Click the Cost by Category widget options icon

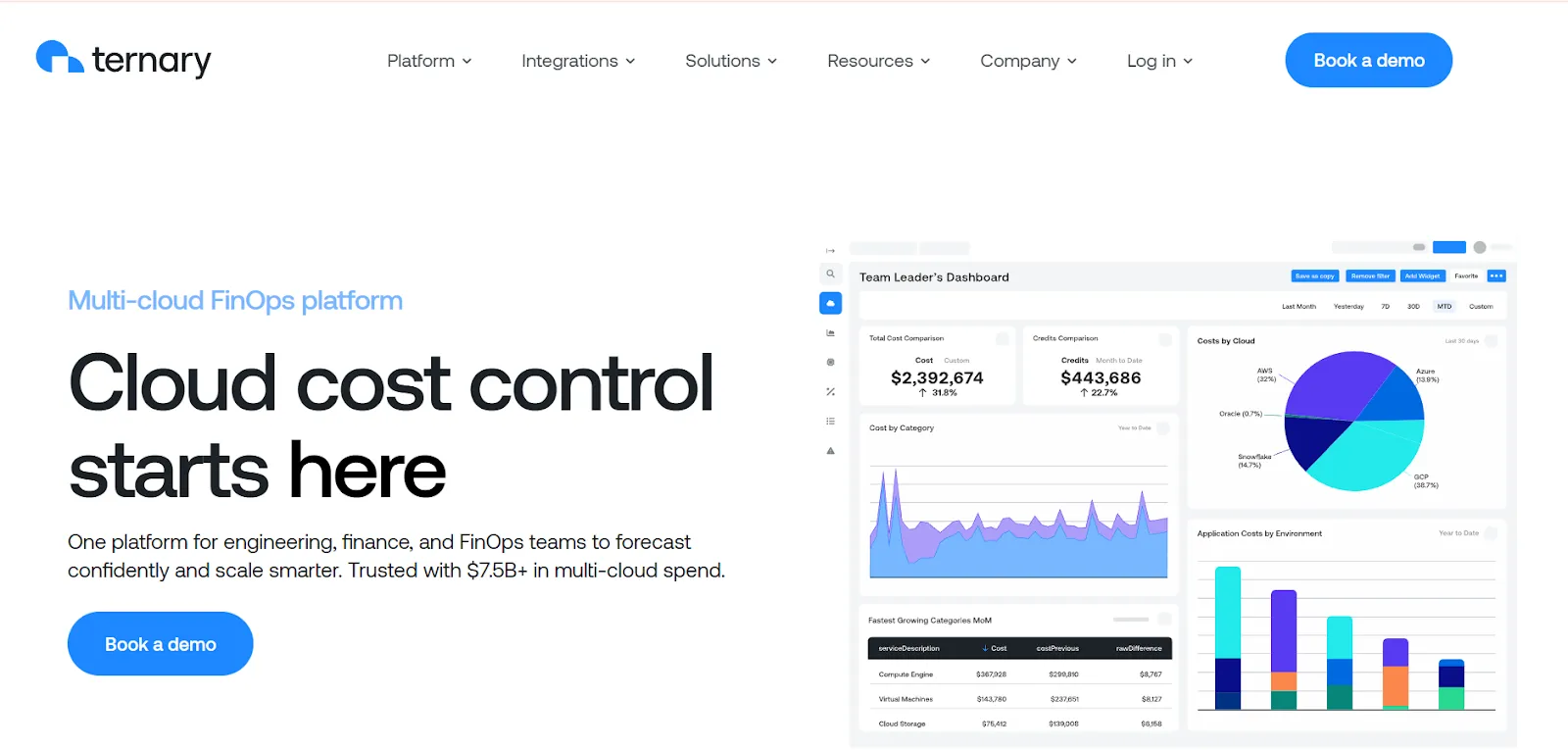[x=1163, y=428]
